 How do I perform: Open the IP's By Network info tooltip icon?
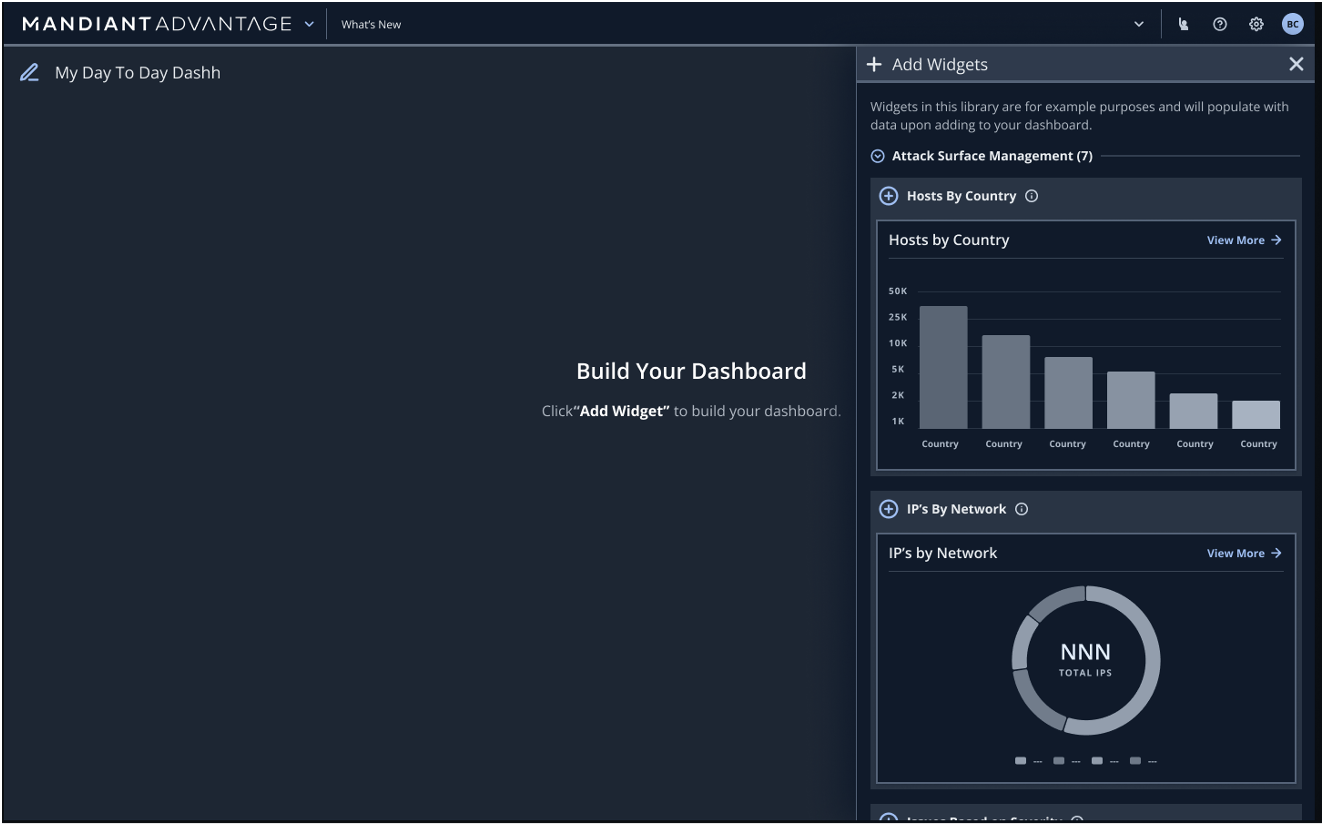point(1021,509)
